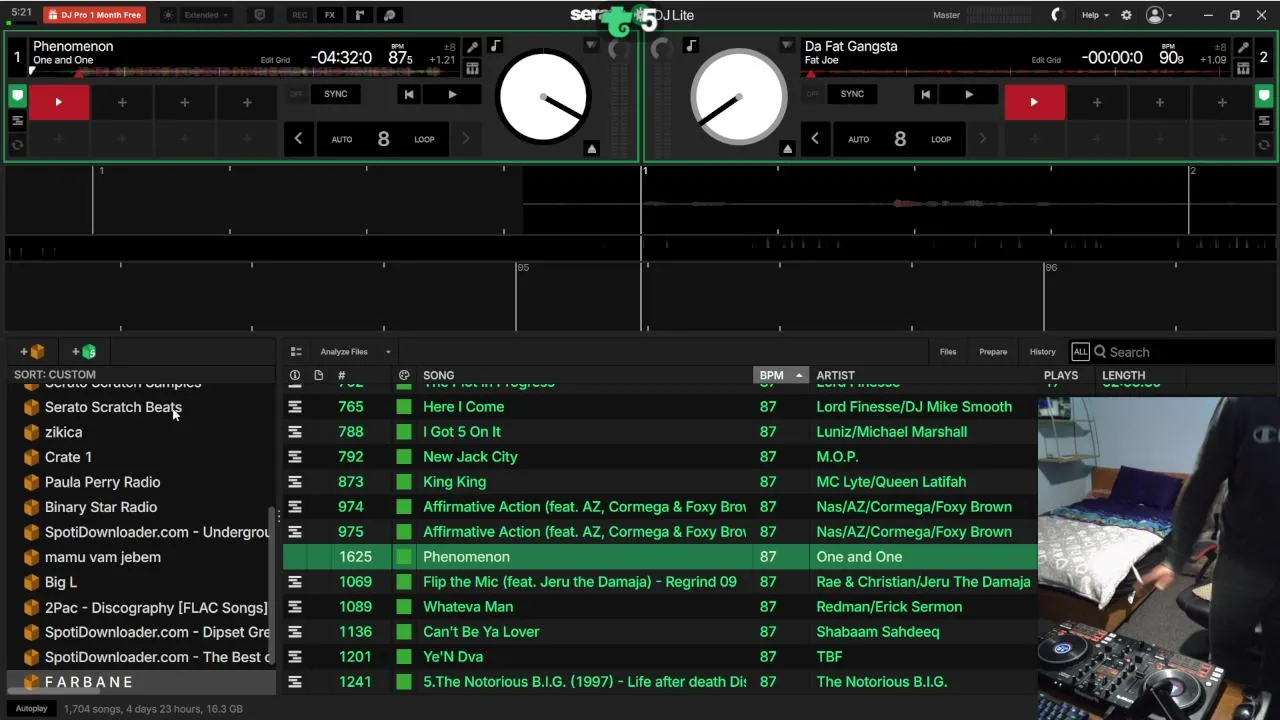Click sync OFF button on deck 2
The width and height of the screenshot is (1280, 720).
pos(812,94)
